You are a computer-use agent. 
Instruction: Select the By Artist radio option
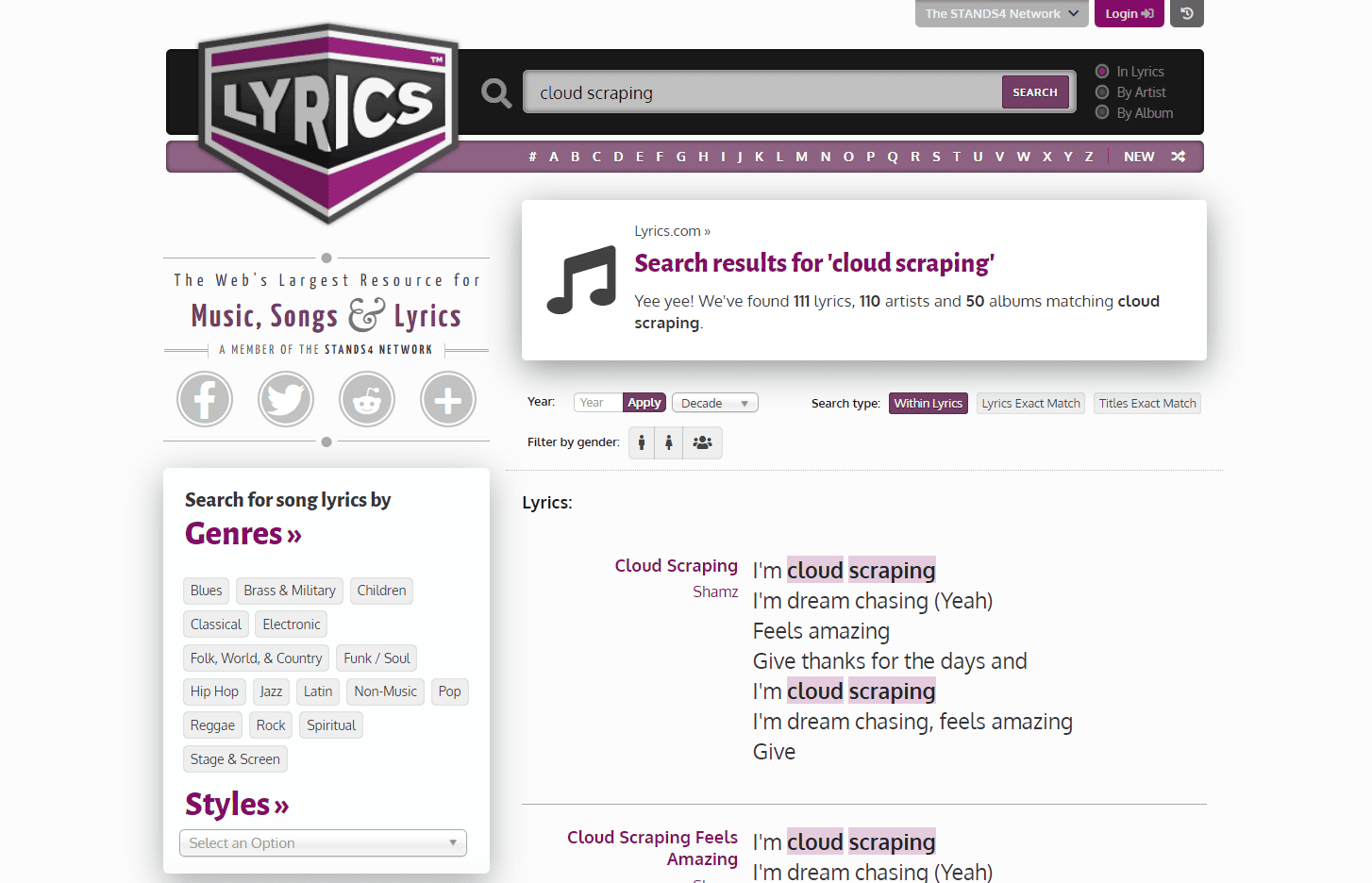[x=1102, y=92]
